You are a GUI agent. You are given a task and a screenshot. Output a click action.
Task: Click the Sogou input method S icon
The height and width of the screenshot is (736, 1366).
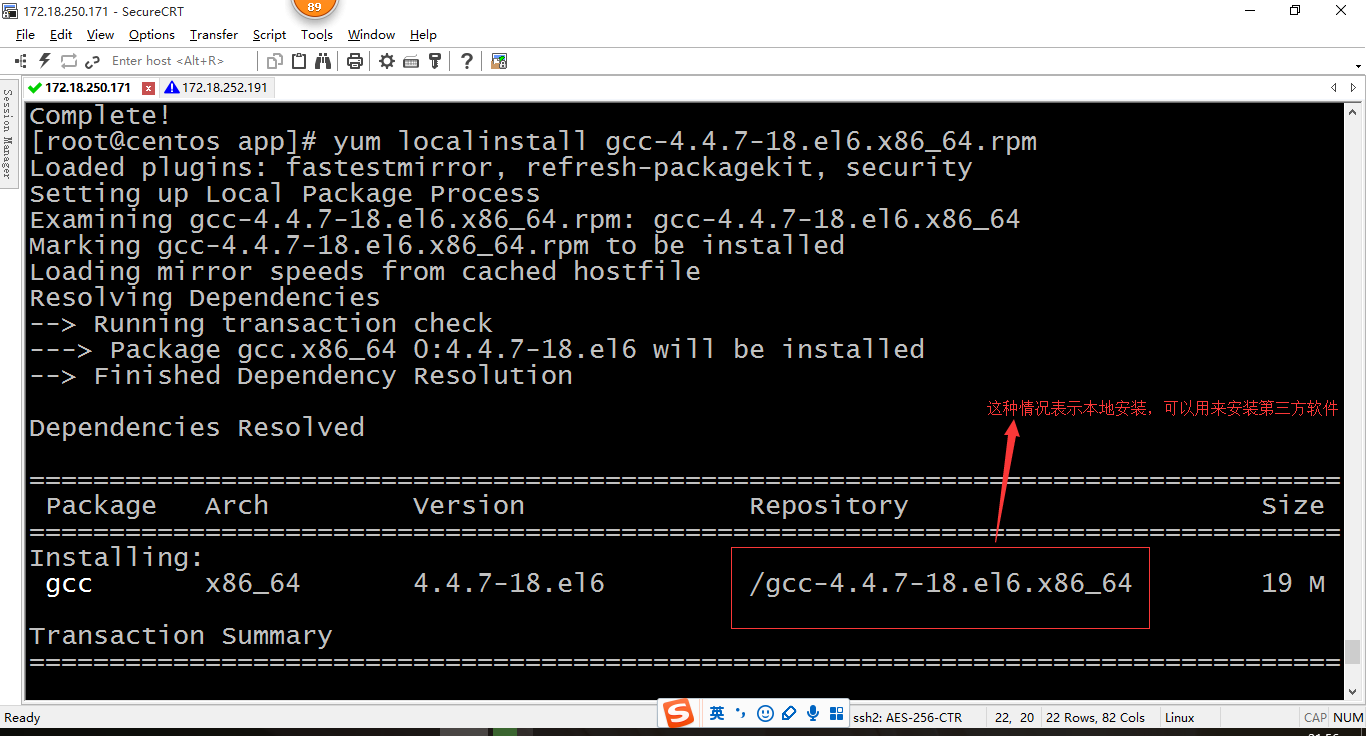click(679, 714)
